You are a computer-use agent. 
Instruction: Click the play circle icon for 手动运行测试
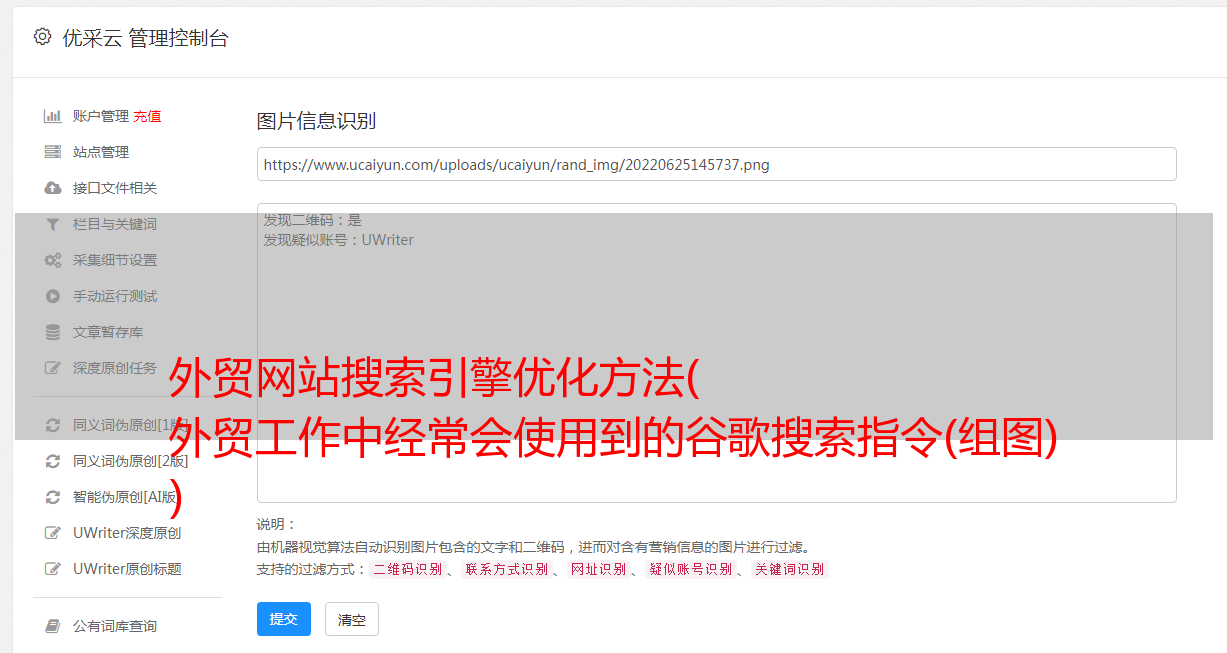(53, 296)
